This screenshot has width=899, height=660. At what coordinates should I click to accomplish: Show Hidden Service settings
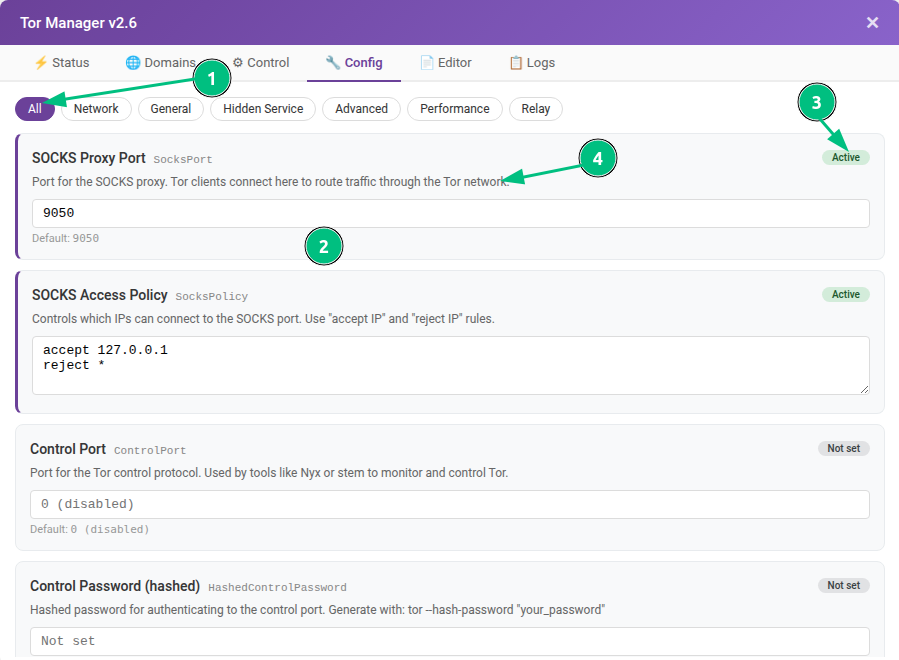263,109
